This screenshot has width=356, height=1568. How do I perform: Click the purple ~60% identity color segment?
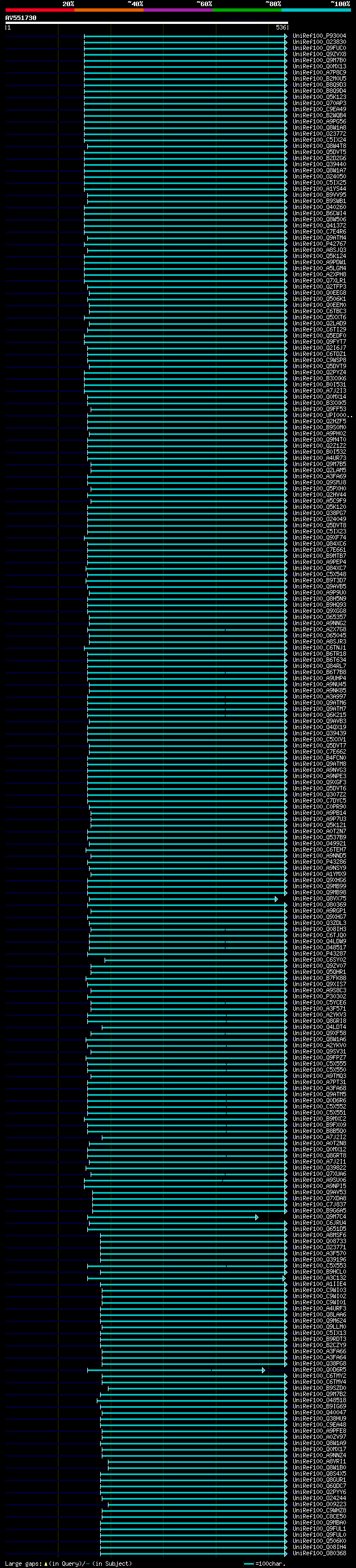[x=177, y=10]
